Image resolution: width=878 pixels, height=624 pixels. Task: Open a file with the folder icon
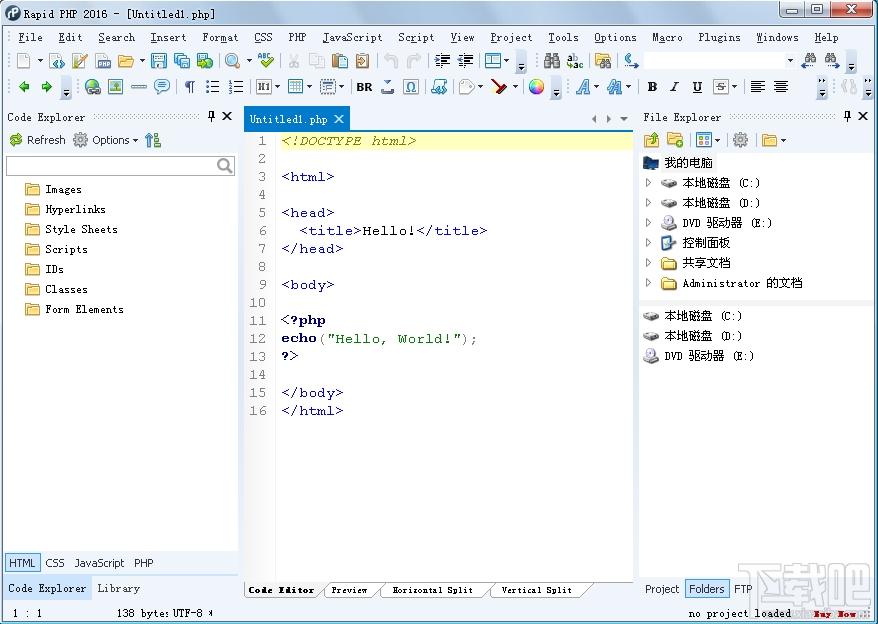126,60
